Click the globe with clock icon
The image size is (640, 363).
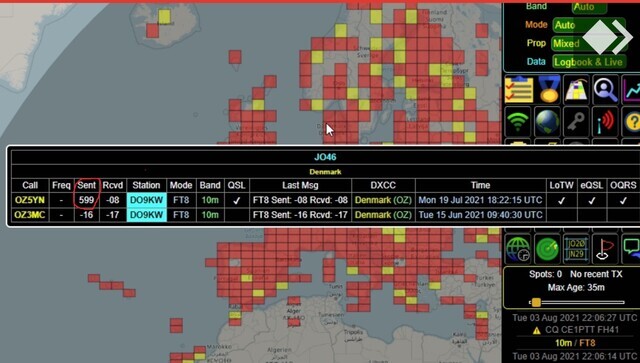pyautogui.click(x=518, y=249)
